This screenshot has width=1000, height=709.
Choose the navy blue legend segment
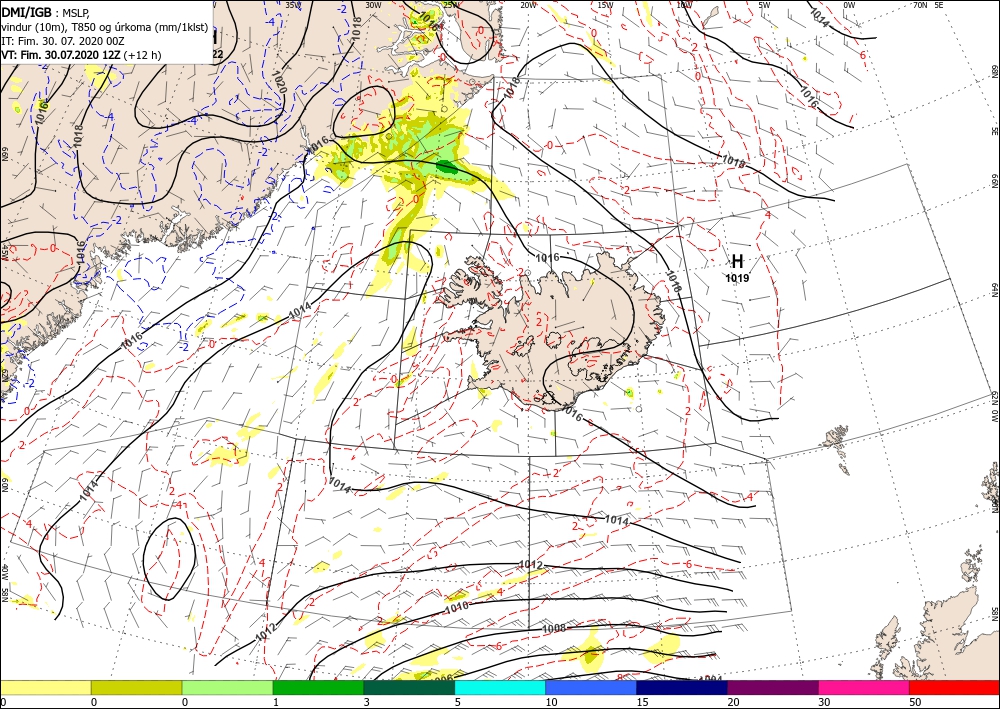[682, 687]
